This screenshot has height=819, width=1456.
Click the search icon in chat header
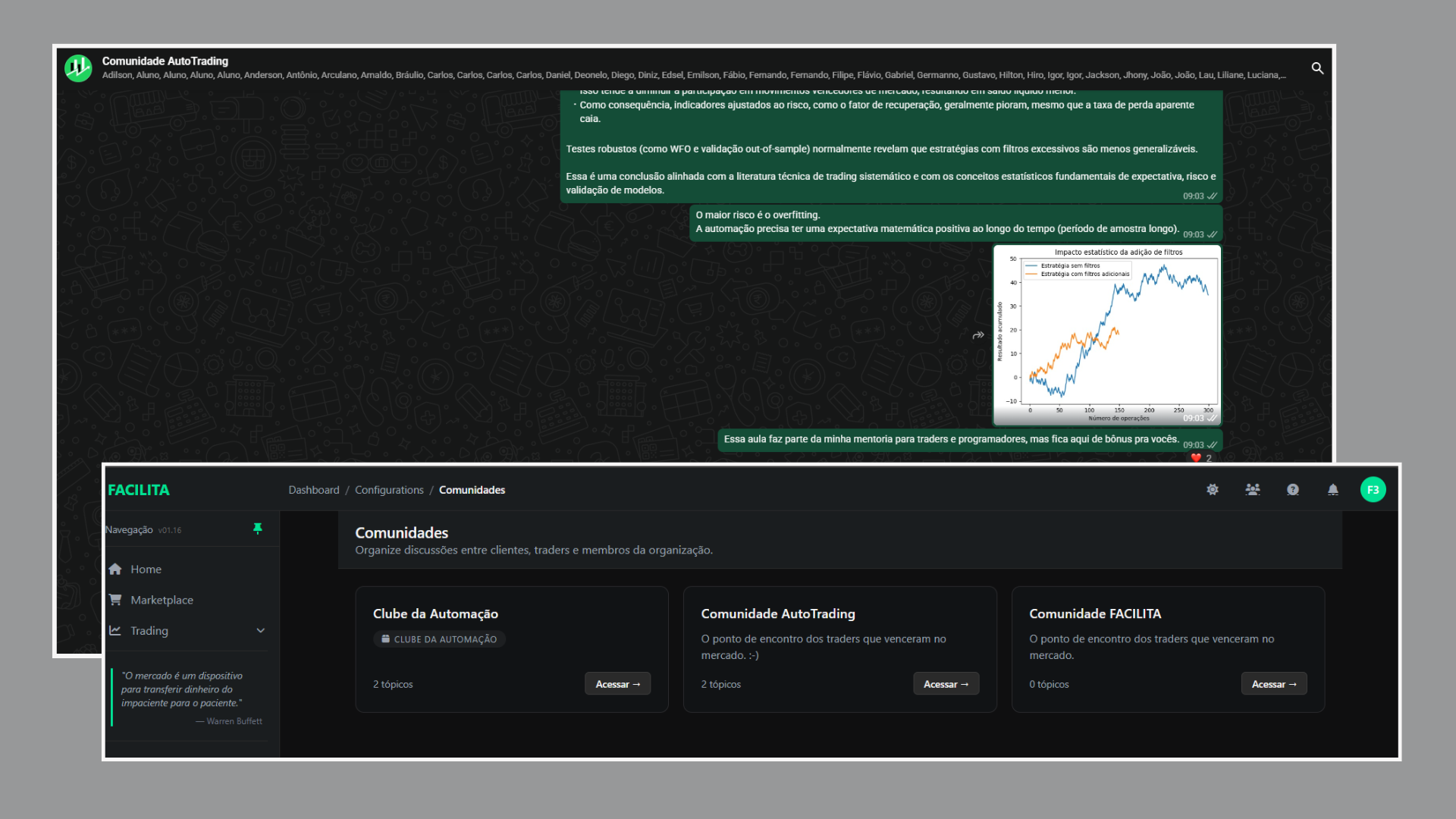1317,68
